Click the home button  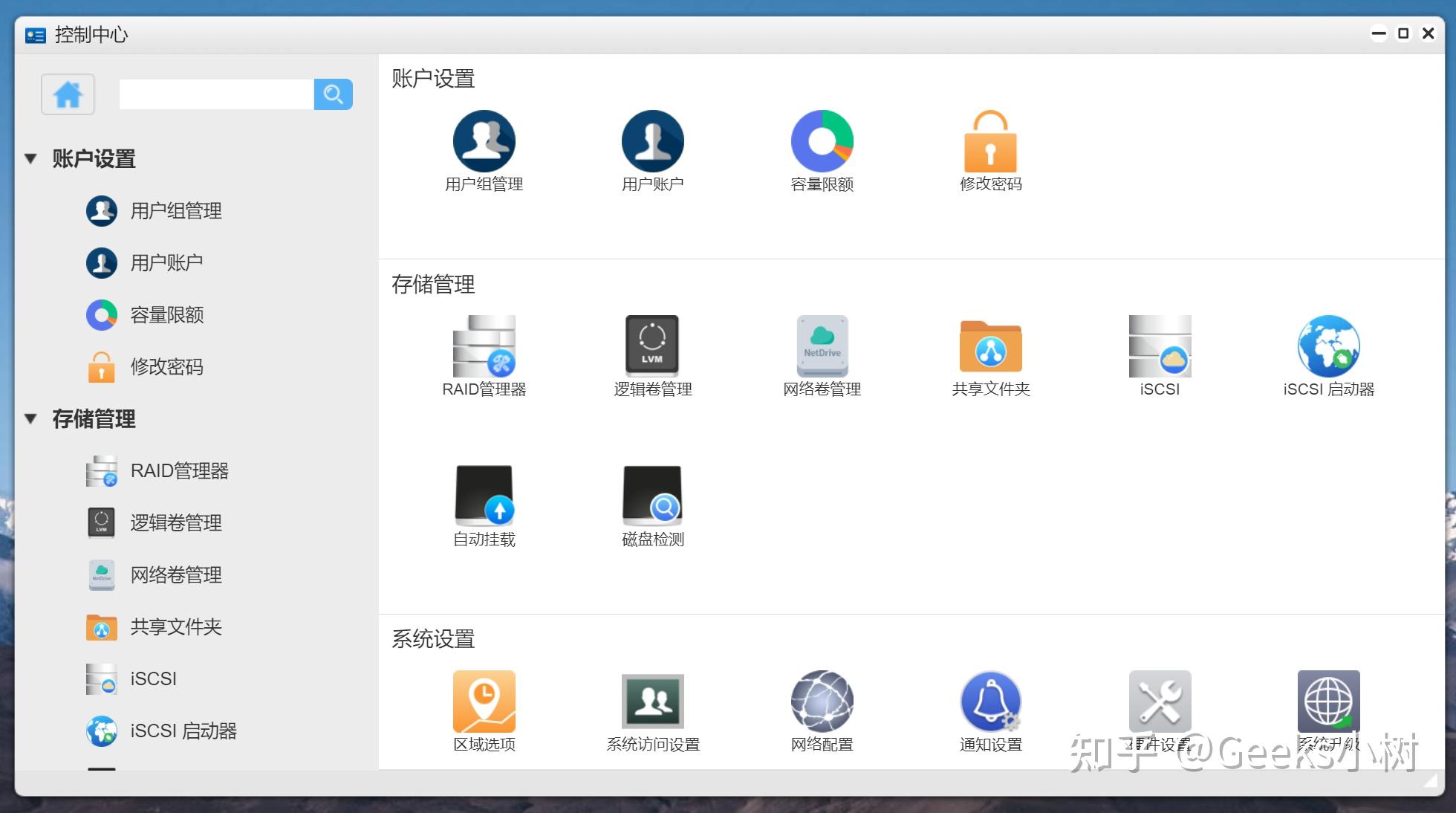tap(68, 94)
